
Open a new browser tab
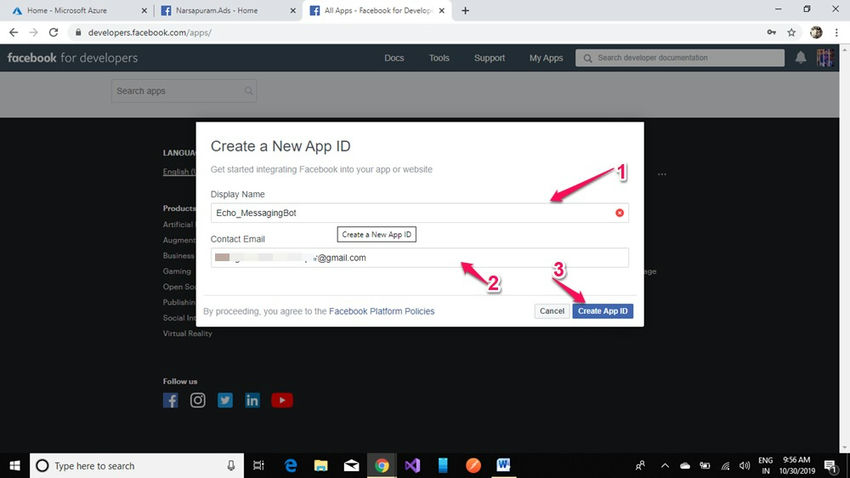(x=465, y=10)
